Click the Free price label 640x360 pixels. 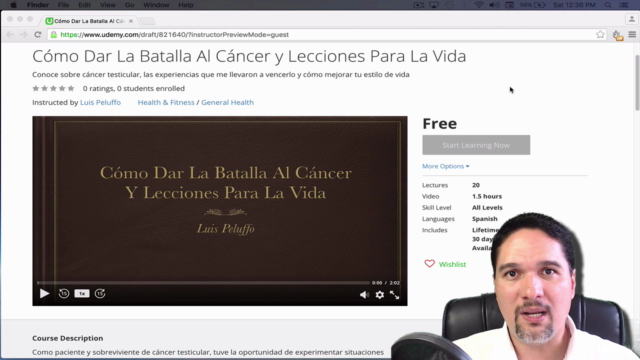point(440,123)
